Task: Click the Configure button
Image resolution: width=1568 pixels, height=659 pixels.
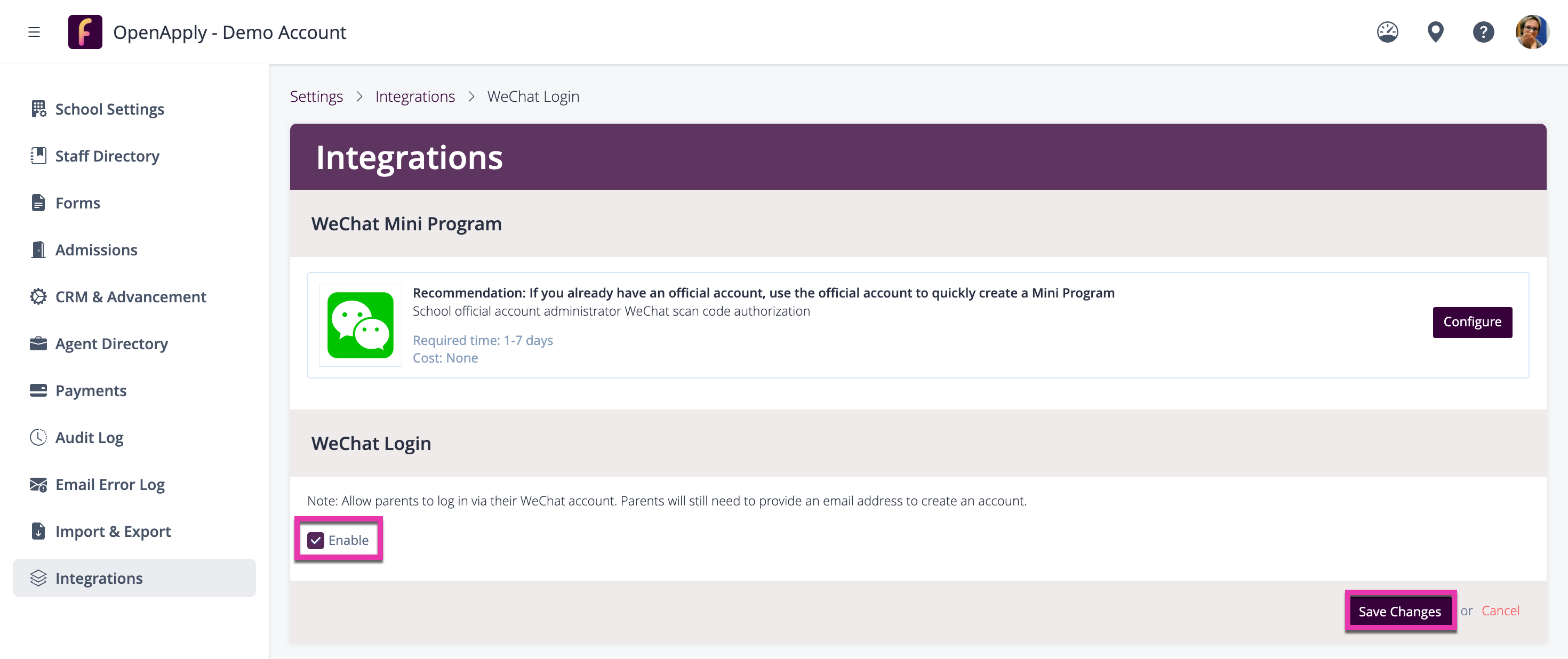Action: [x=1472, y=322]
